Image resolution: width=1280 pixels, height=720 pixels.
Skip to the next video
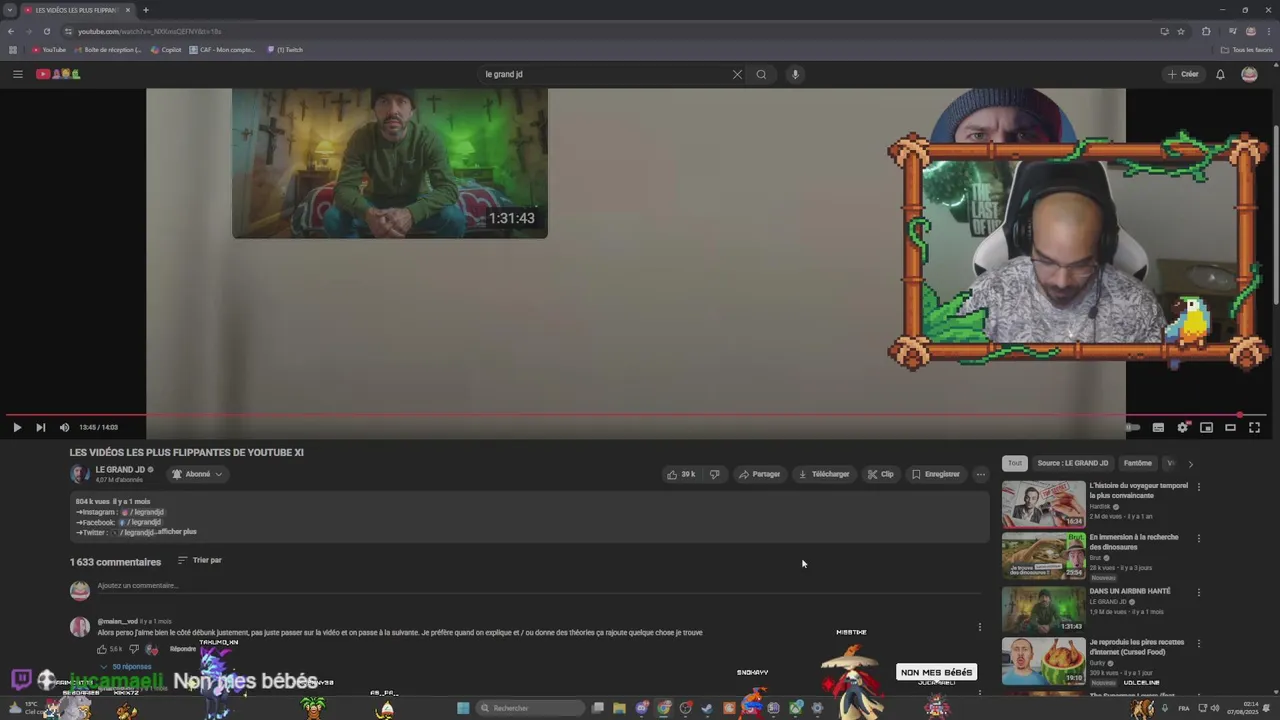pos(40,427)
